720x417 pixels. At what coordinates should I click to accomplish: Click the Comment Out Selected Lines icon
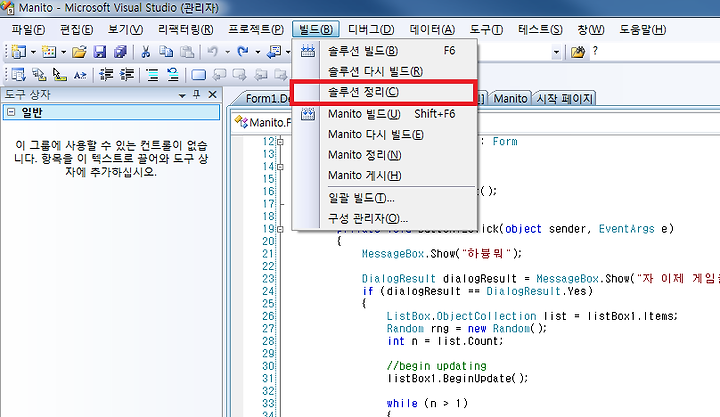pos(152,74)
